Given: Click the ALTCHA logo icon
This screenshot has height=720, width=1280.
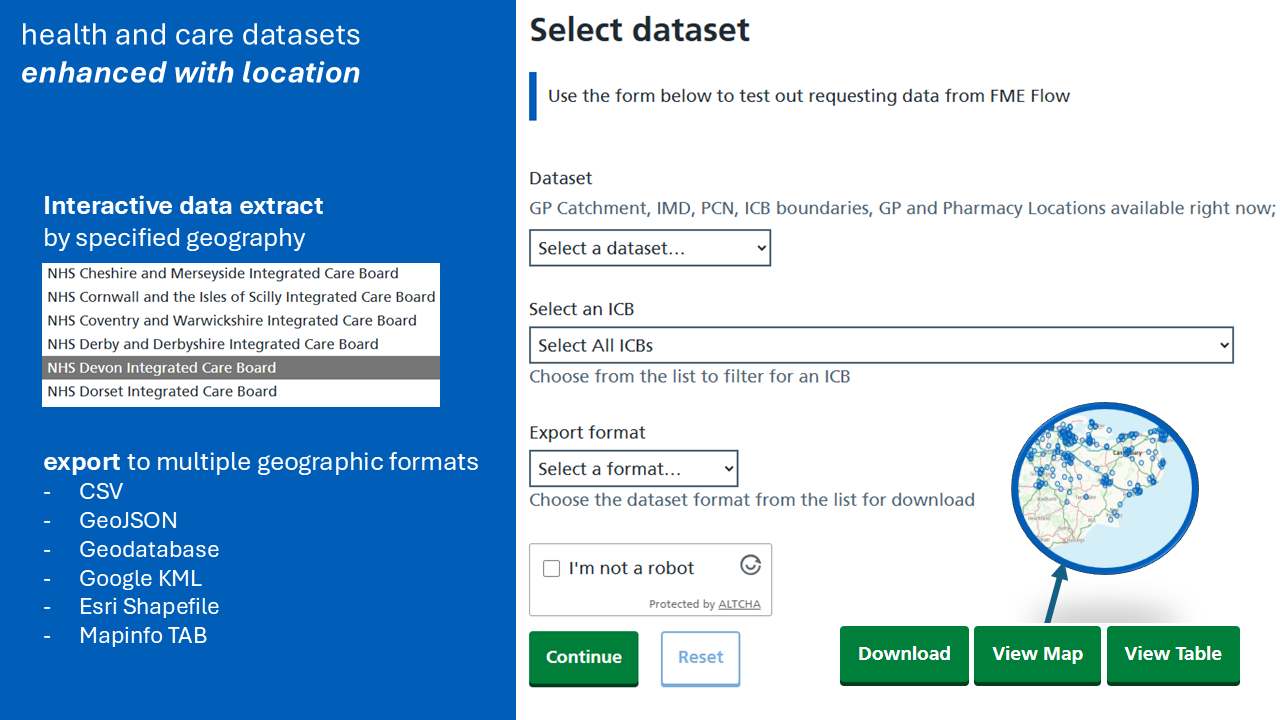Looking at the screenshot, I should coord(750,565).
